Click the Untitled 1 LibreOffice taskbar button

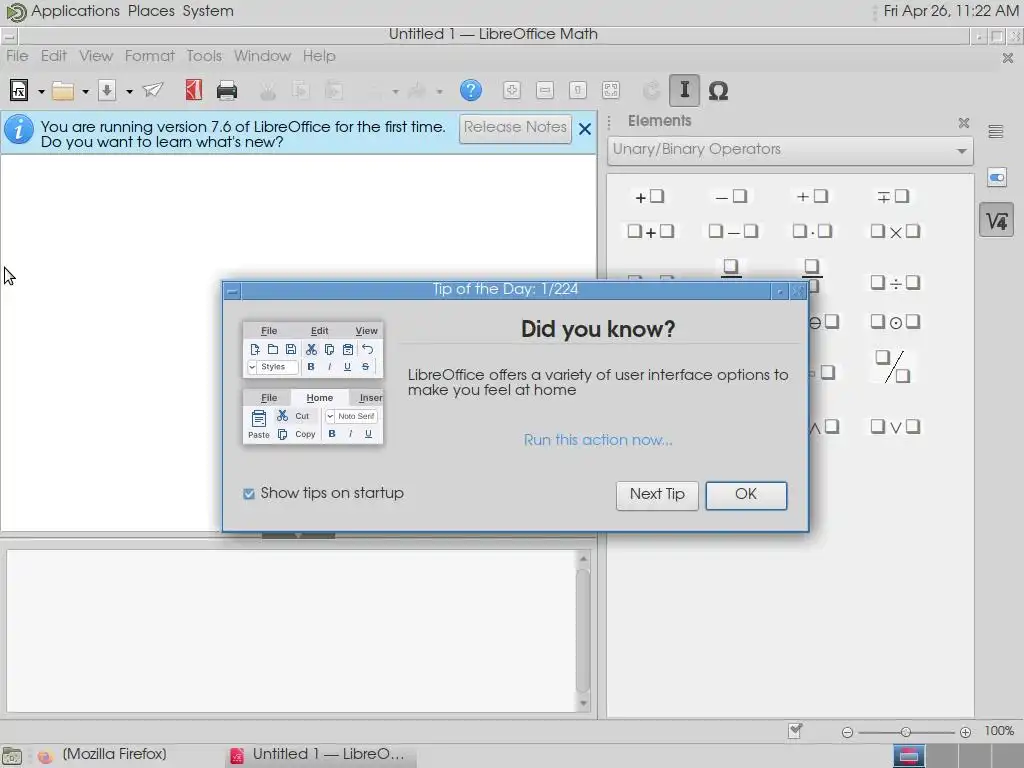pyautogui.click(x=320, y=755)
